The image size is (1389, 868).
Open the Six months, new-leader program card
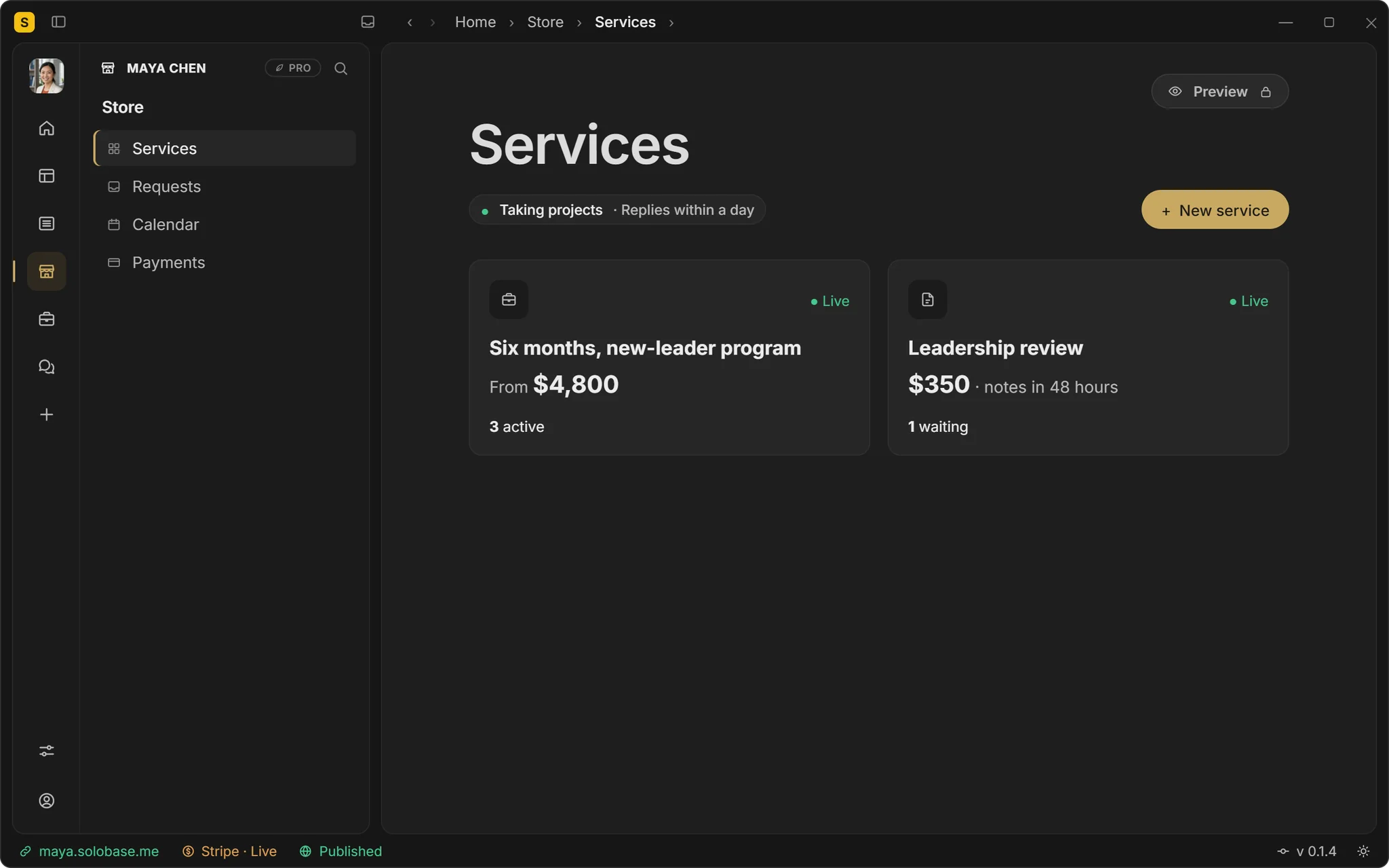point(669,357)
